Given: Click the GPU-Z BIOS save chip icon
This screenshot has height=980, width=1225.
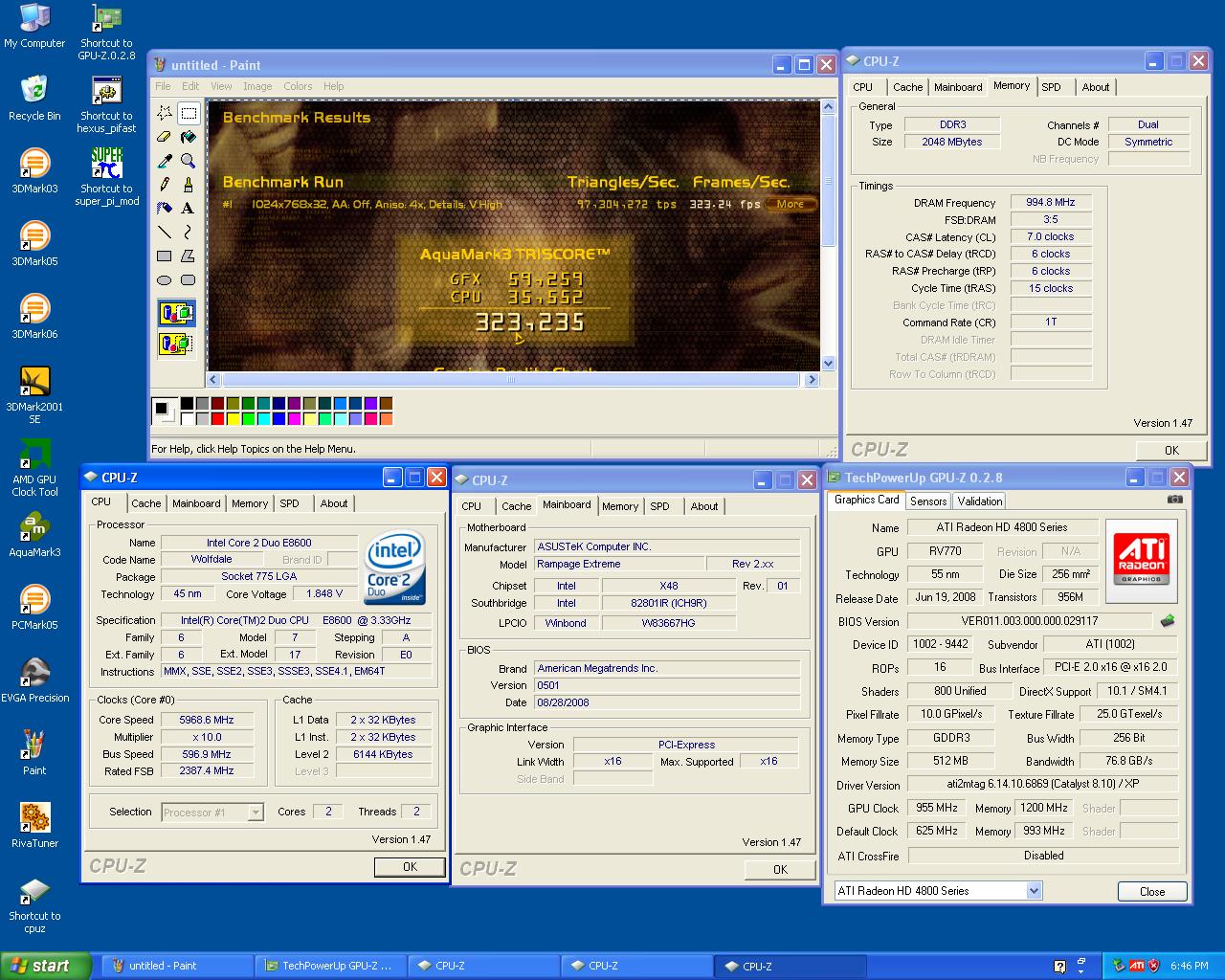Looking at the screenshot, I should [1168, 621].
